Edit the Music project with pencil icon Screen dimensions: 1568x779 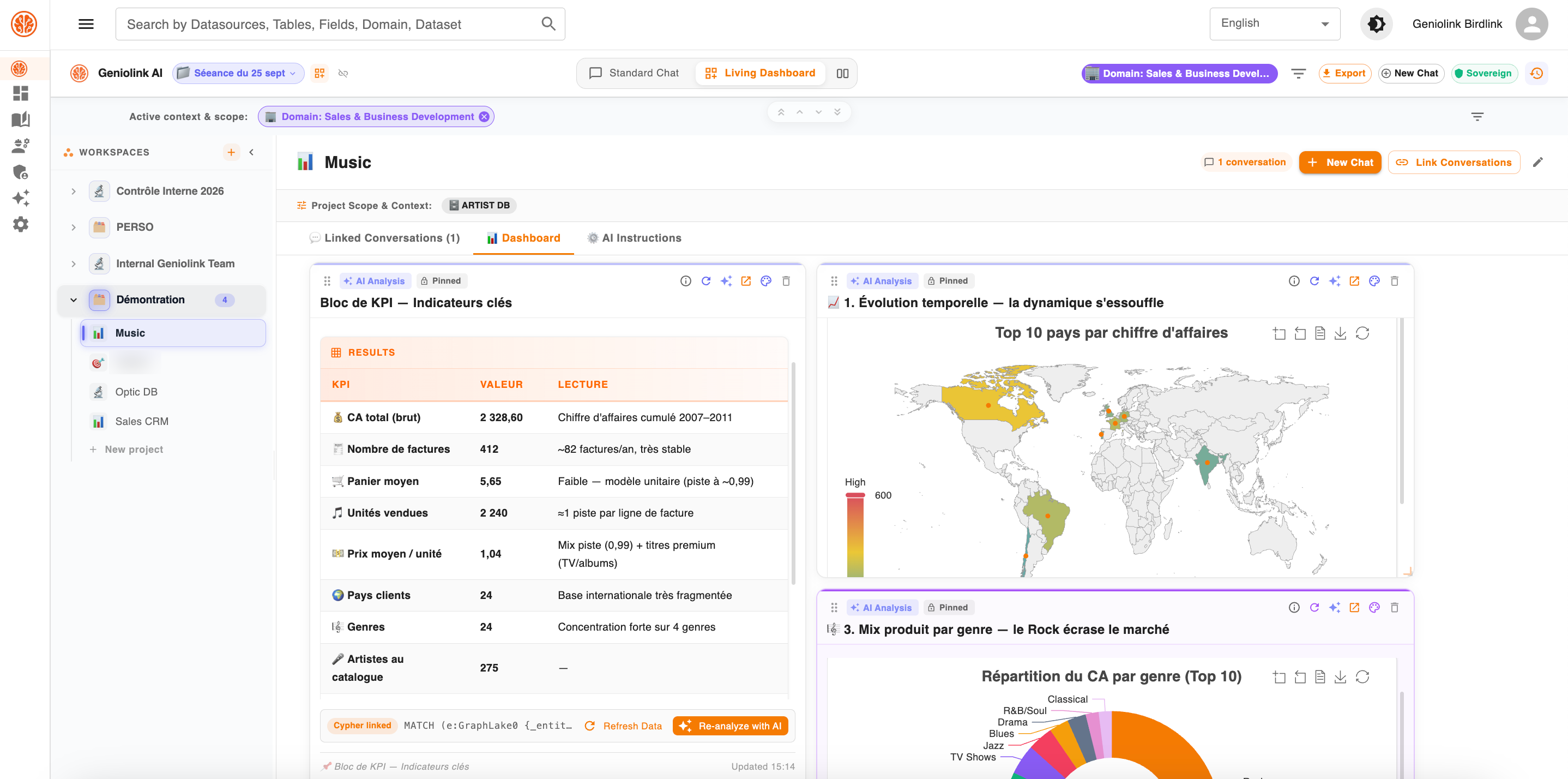[x=1537, y=162]
